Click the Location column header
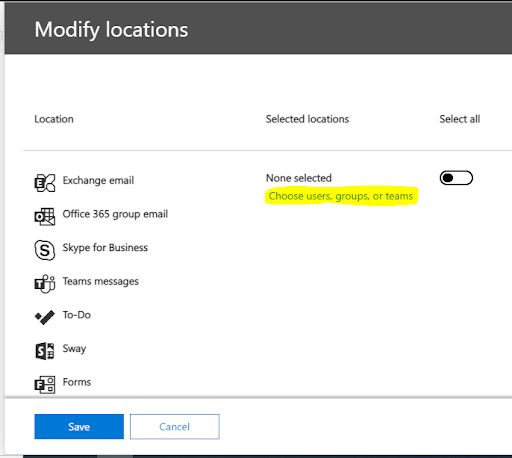The image size is (512, 458). pyautogui.click(x=54, y=119)
